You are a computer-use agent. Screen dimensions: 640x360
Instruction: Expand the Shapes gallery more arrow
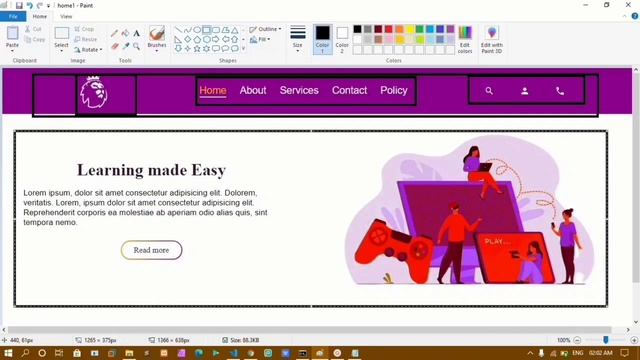click(x=244, y=49)
